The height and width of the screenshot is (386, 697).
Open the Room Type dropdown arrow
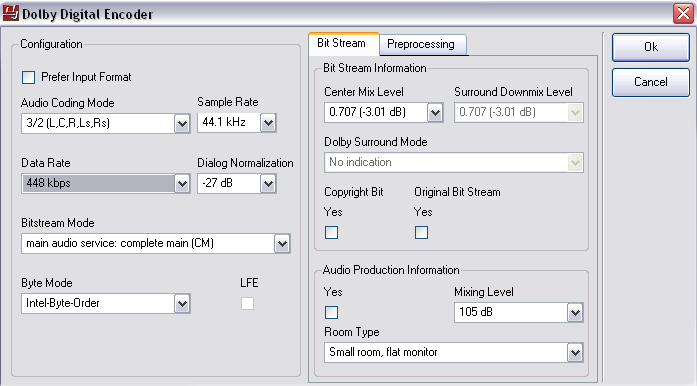click(x=575, y=353)
